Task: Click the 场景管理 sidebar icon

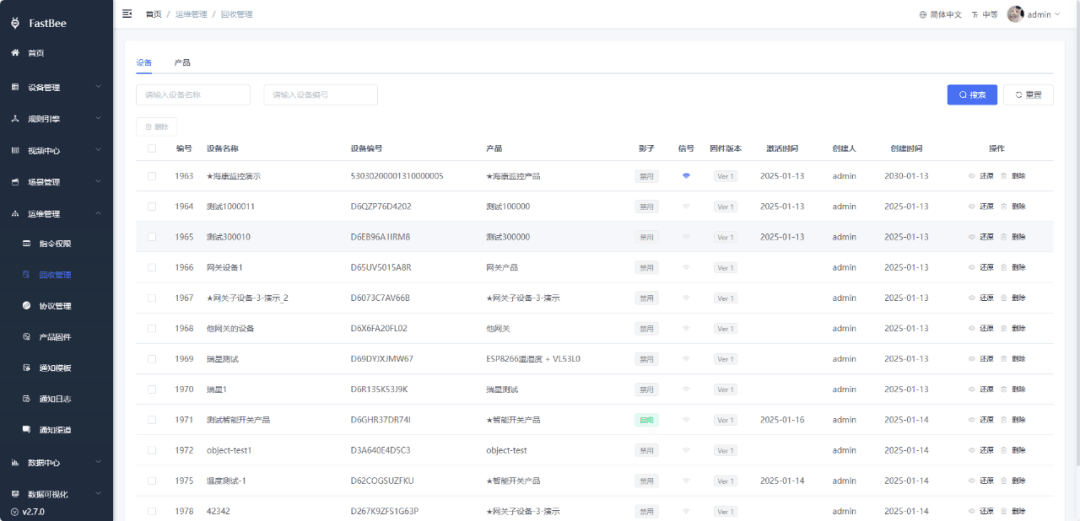Action: 15,182
